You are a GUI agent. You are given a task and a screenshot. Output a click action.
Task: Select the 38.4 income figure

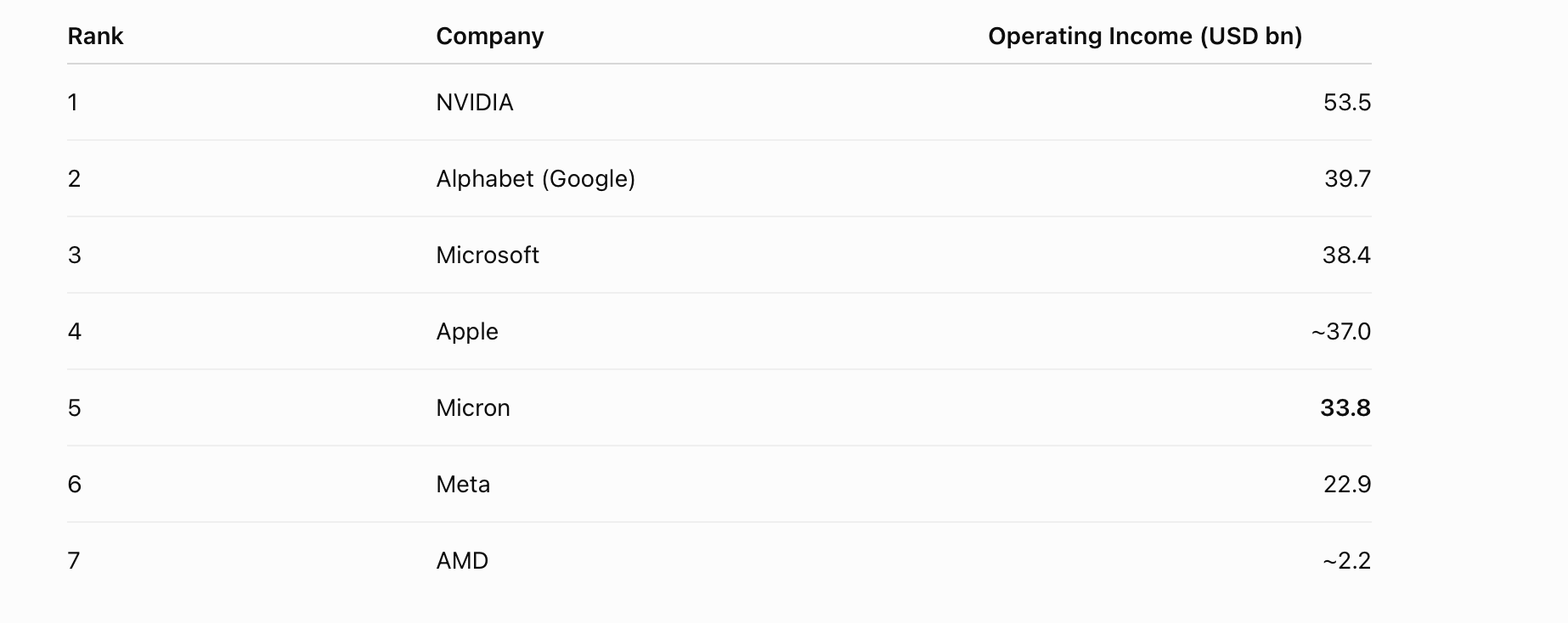1346,255
